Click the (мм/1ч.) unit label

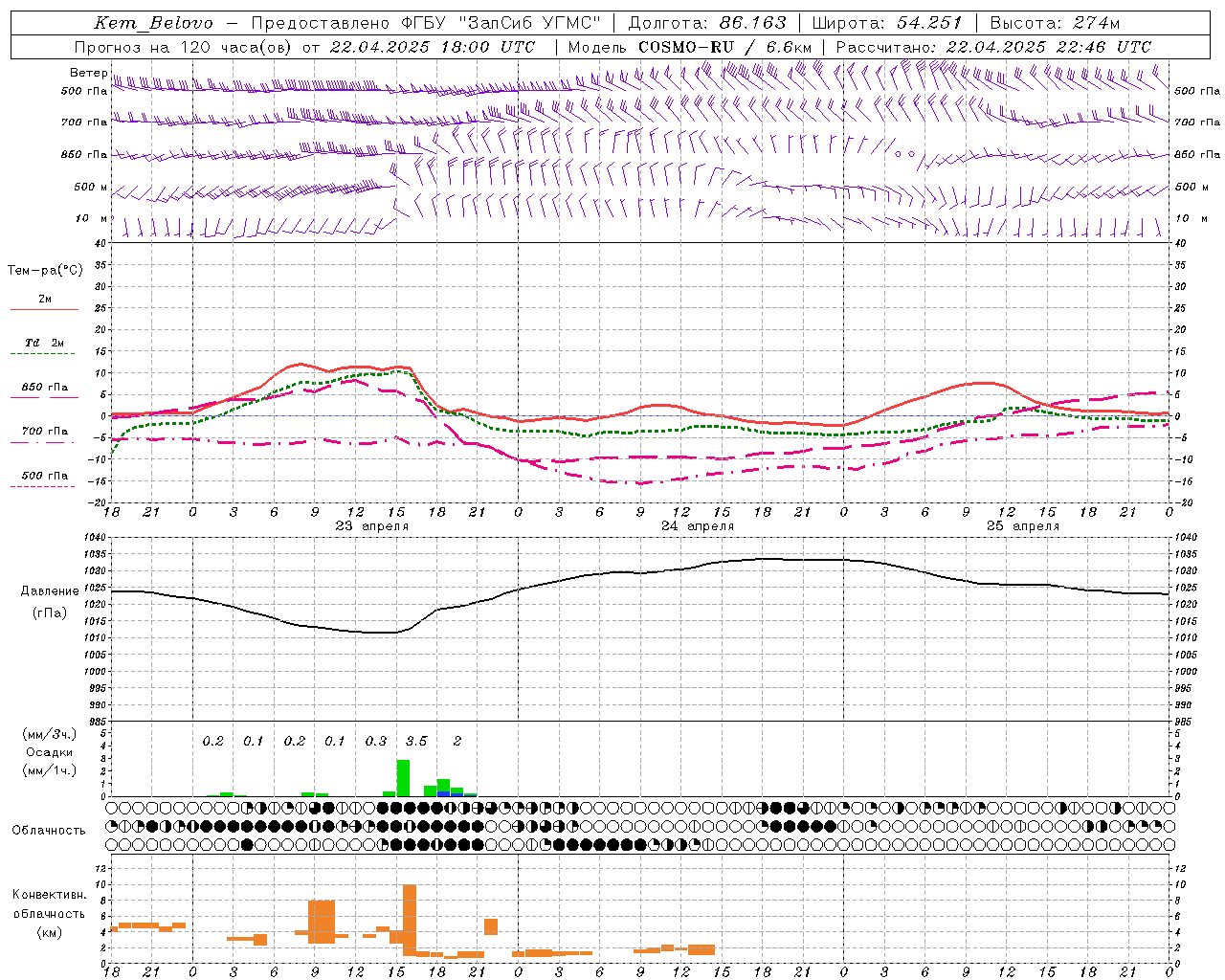pyautogui.click(x=49, y=770)
